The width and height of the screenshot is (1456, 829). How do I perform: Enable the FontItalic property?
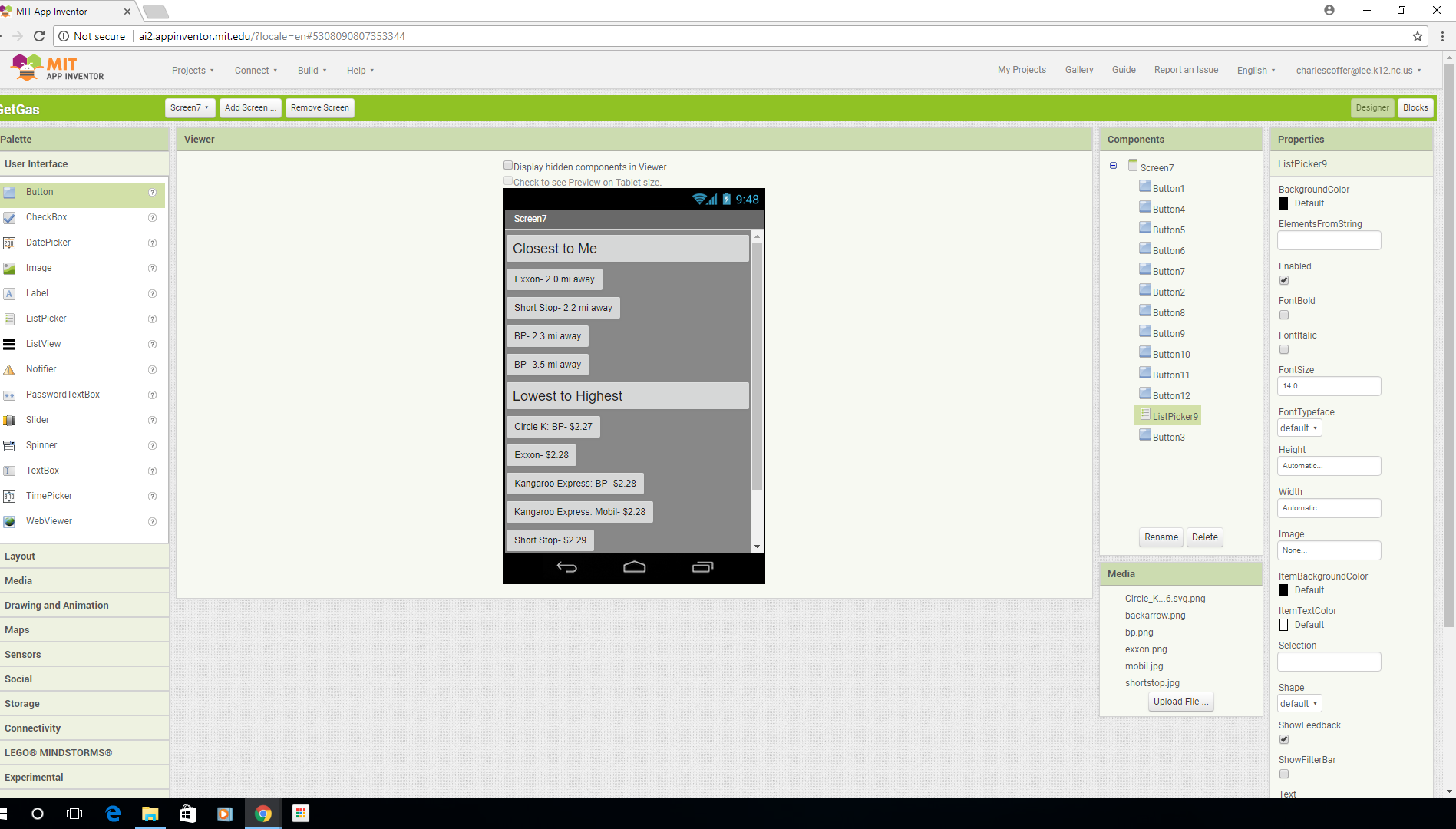point(1284,349)
